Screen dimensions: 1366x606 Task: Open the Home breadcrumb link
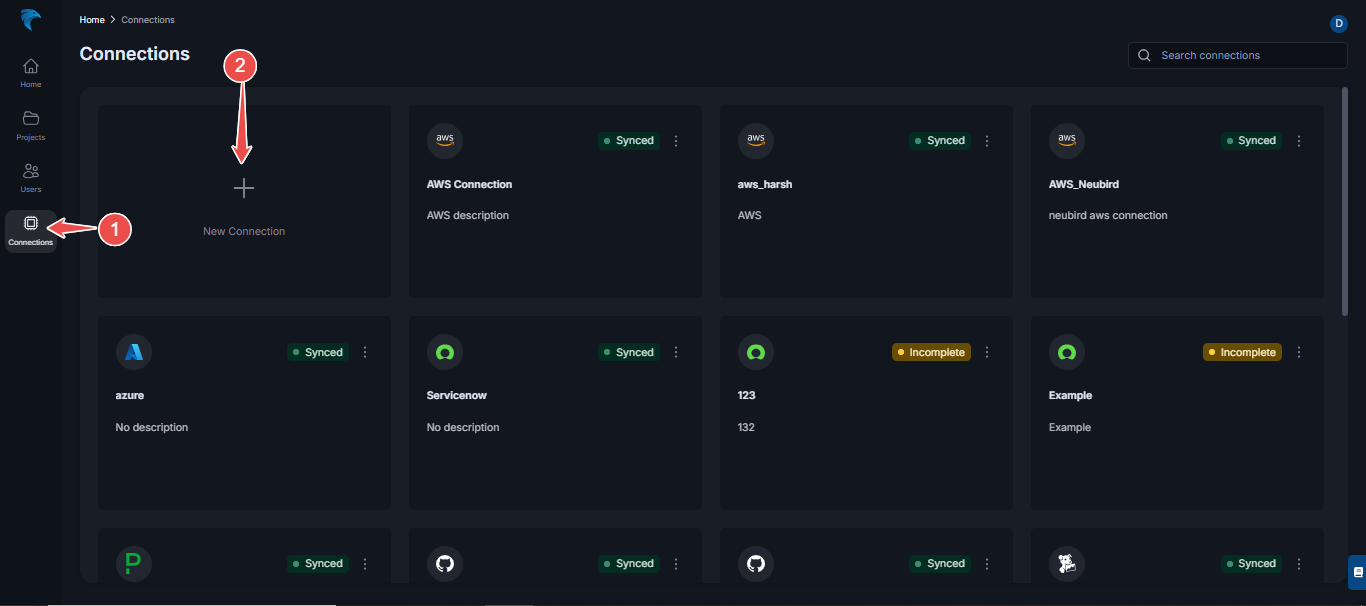pyautogui.click(x=91, y=19)
